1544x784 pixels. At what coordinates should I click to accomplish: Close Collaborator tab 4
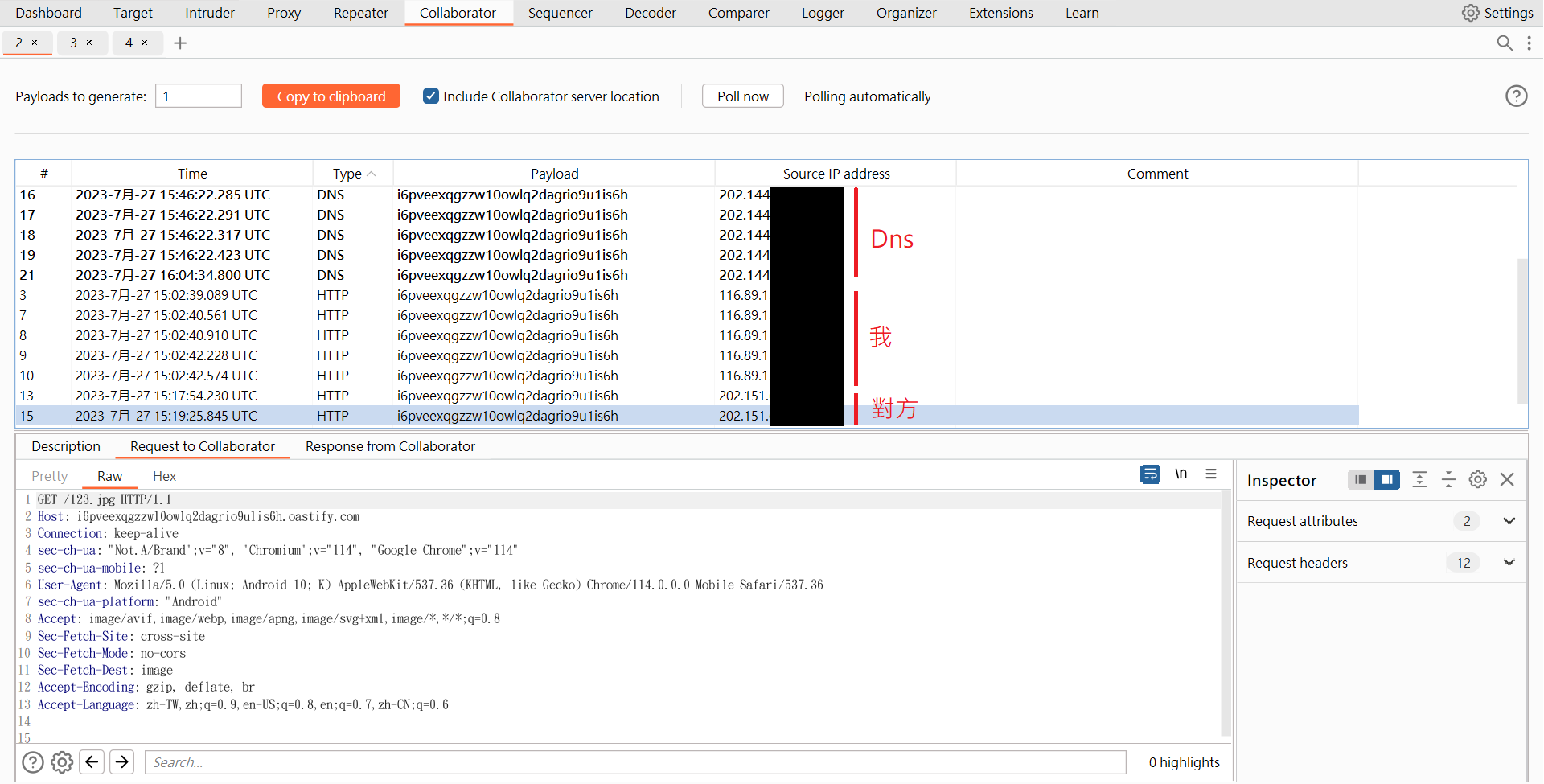[x=145, y=43]
